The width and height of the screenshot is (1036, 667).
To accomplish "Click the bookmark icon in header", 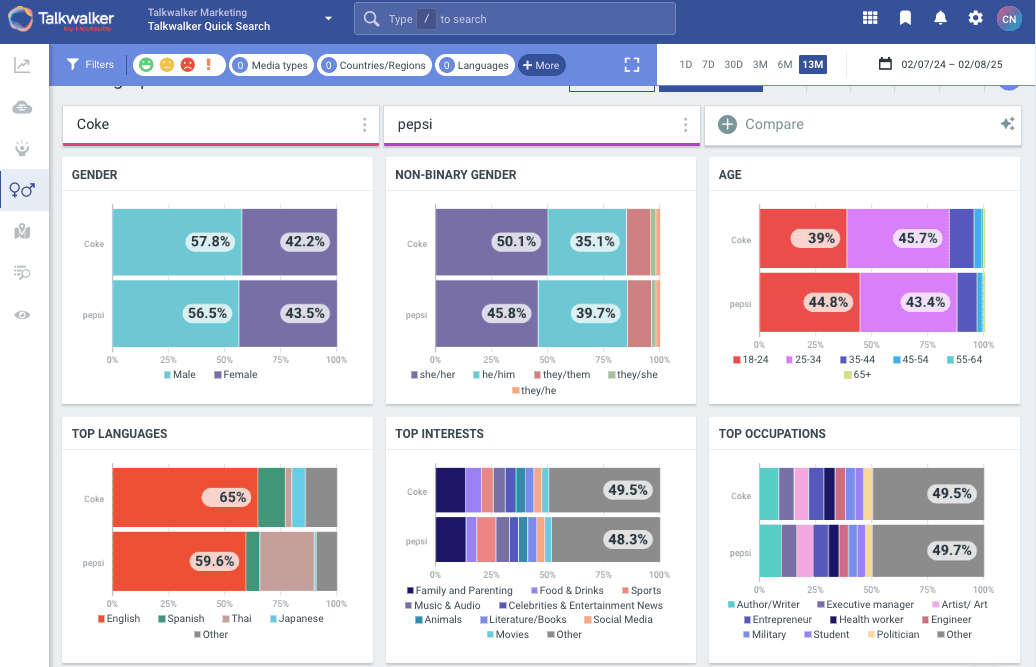I will (x=905, y=18).
